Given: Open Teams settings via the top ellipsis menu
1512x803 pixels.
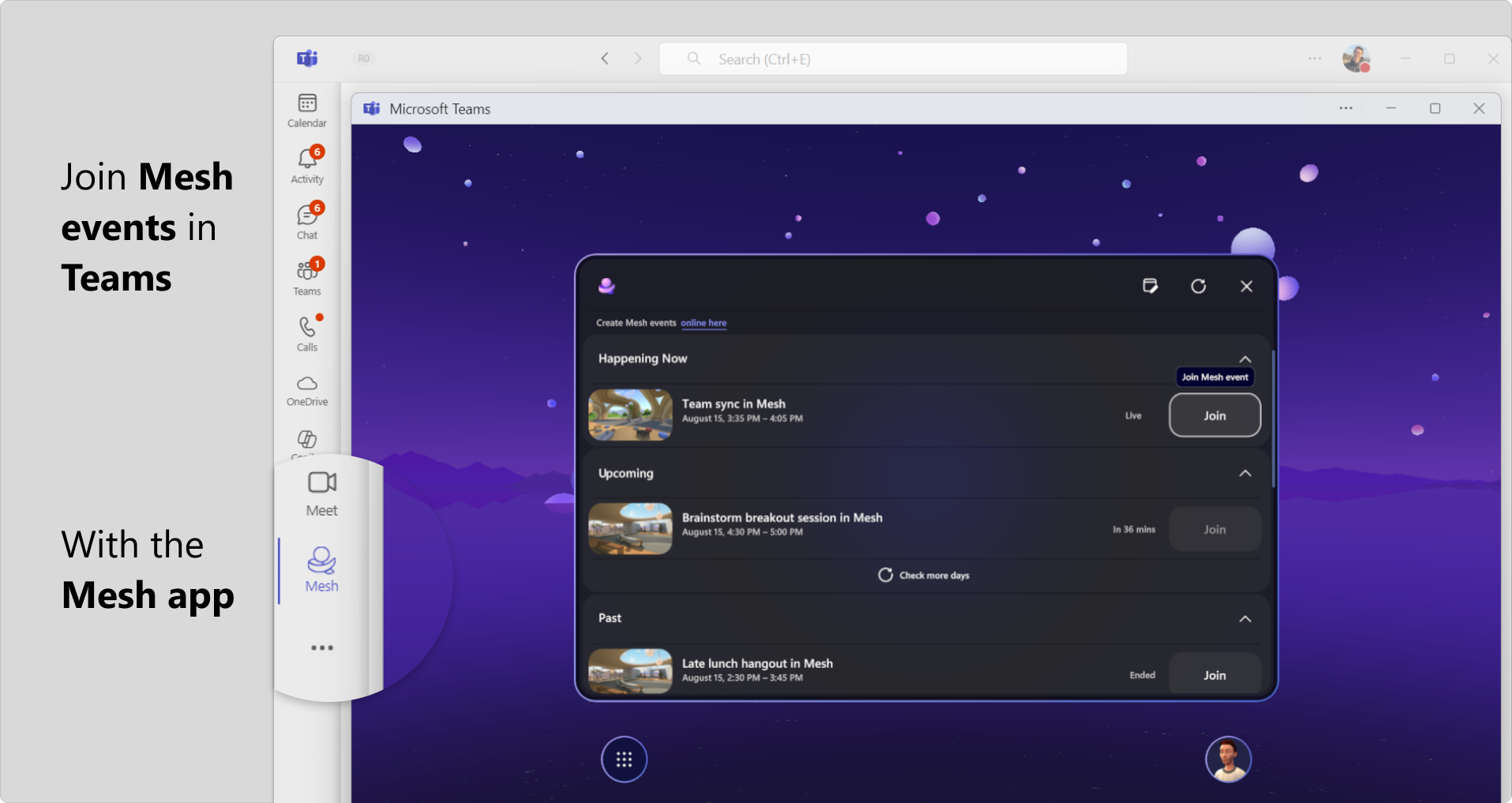Looking at the screenshot, I should 1314,58.
